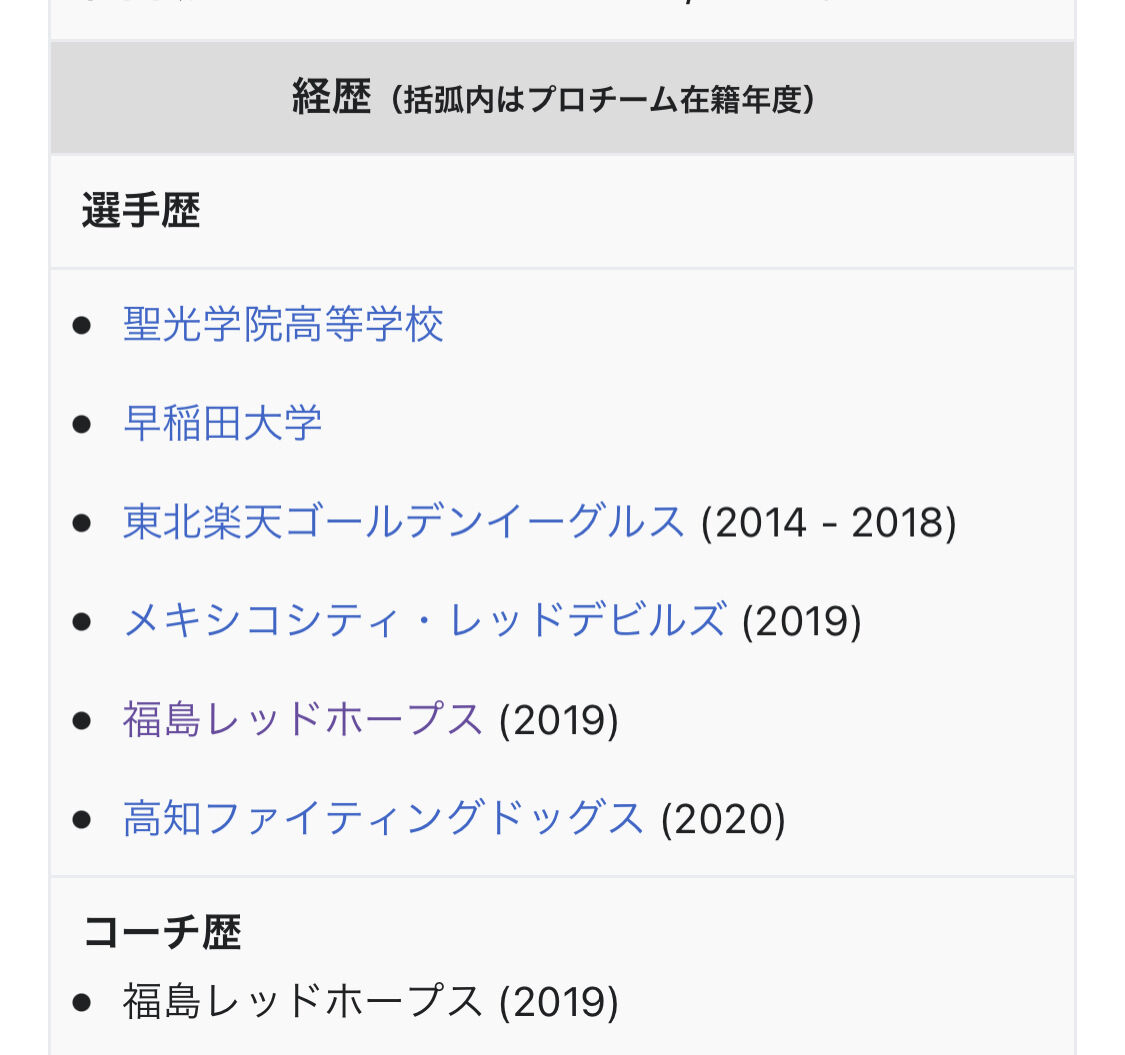Click the (2020) year text
The width and height of the screenshot is (1125, 1055).
point(723,819)
